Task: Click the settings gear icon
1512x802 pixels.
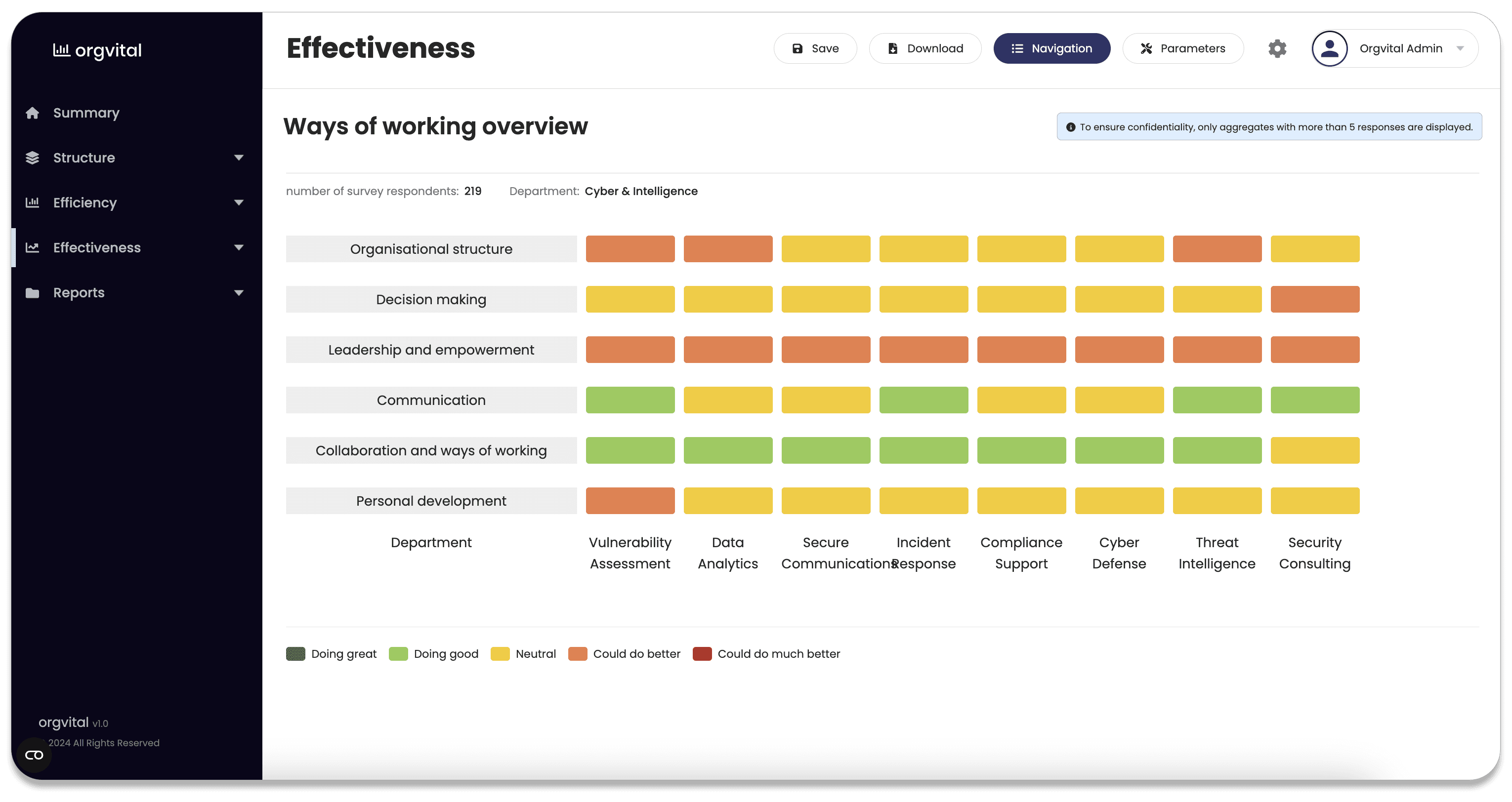Action: (x=1277, y=49)
